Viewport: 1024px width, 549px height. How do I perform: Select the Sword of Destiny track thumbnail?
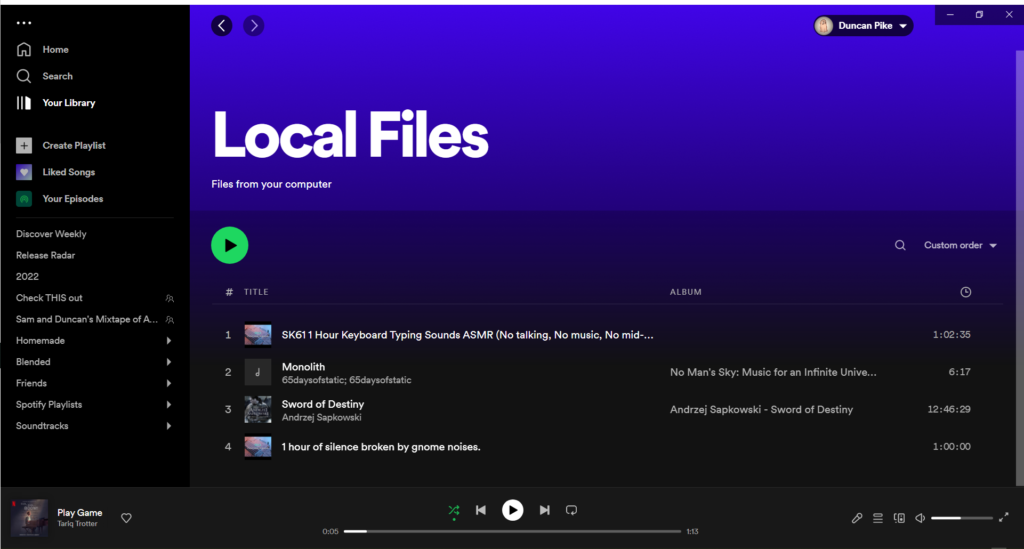pos(258,409)
